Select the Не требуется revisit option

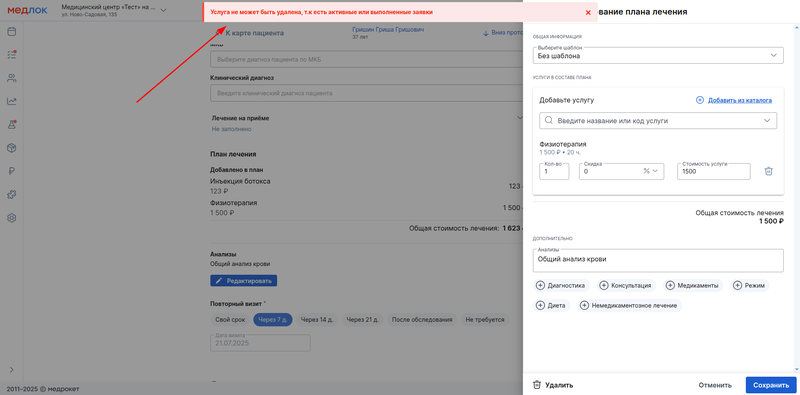point(485,320)
